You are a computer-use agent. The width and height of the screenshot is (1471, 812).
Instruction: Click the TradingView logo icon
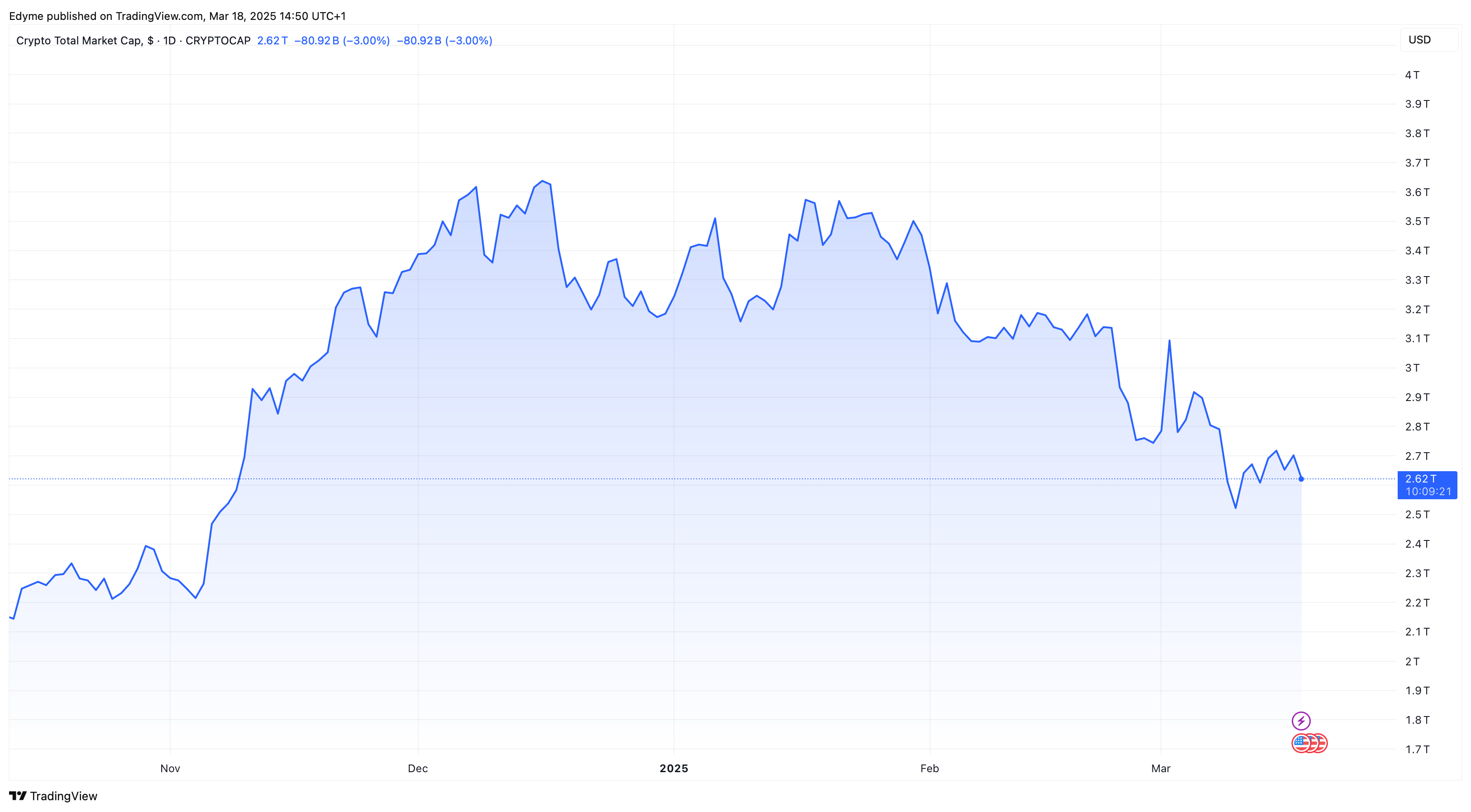click(18, 795)
